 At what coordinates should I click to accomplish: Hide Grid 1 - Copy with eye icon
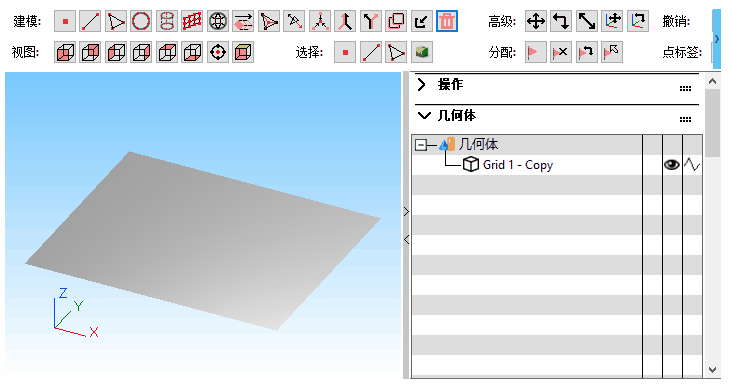coord(672,164)
